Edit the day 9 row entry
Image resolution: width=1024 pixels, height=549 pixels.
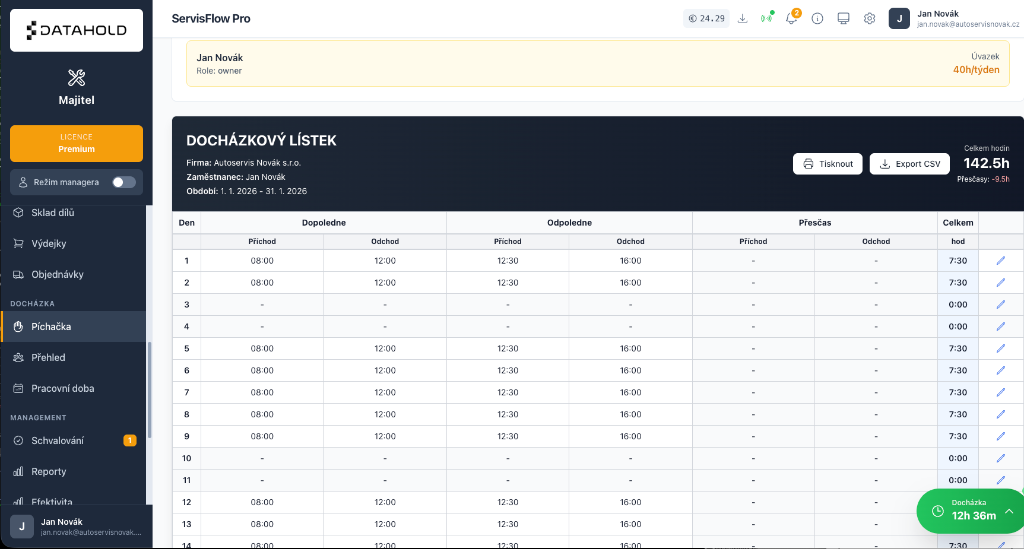pyautogui.click(x=1001, y=436)
